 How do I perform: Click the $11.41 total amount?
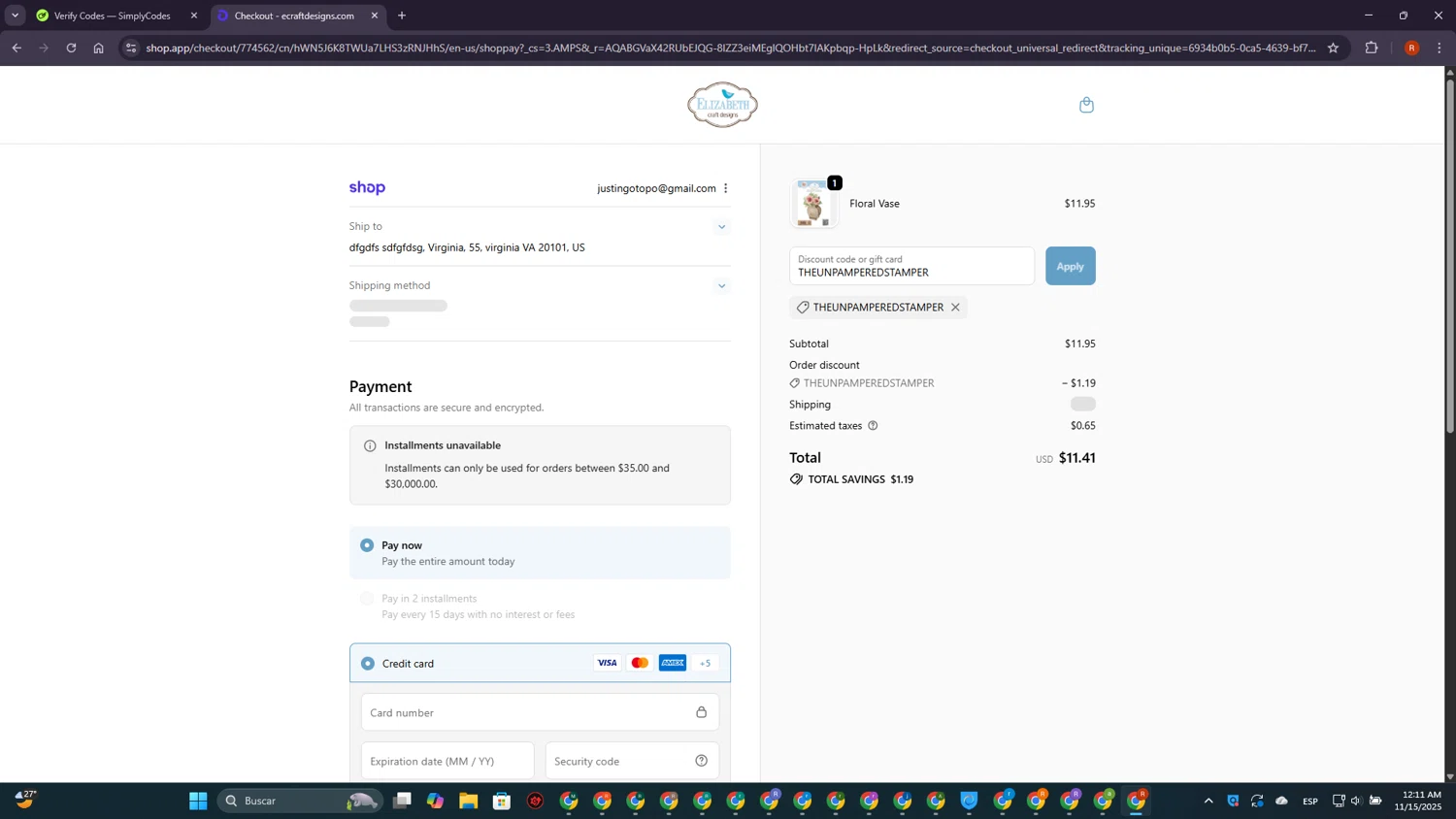point(1076,458)
